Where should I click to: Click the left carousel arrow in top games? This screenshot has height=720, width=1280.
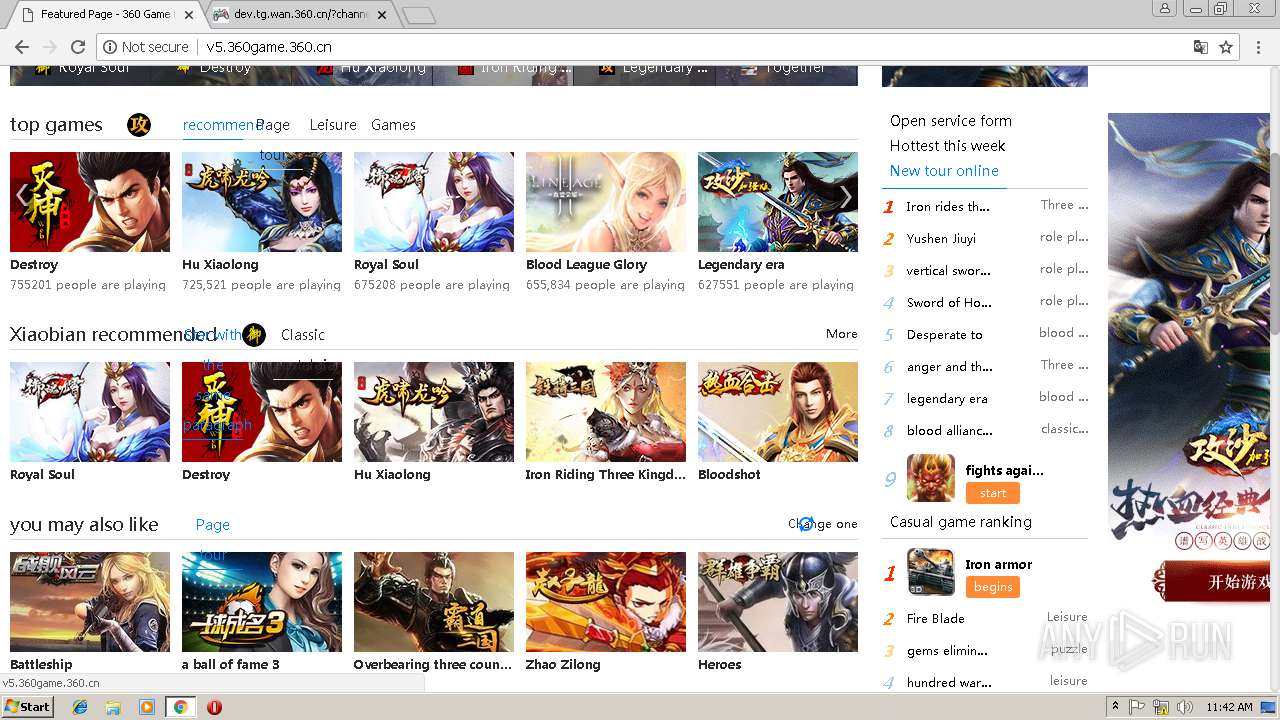click(22, 196)
